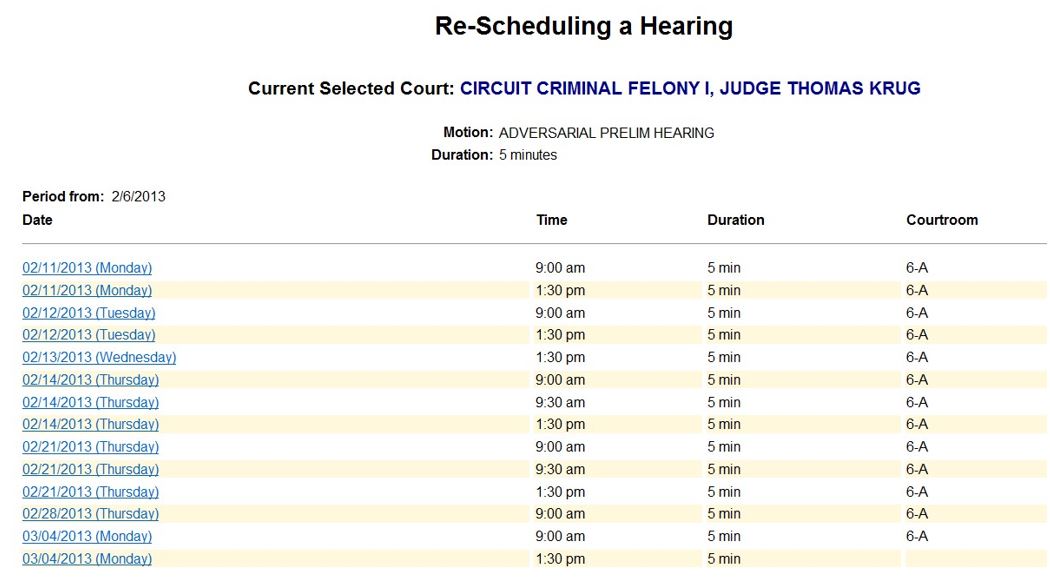Open the 02/11/2013 Monday 9:00 am date link
The width and height of the screenshot is (1050, 586).
pos(87,268)
